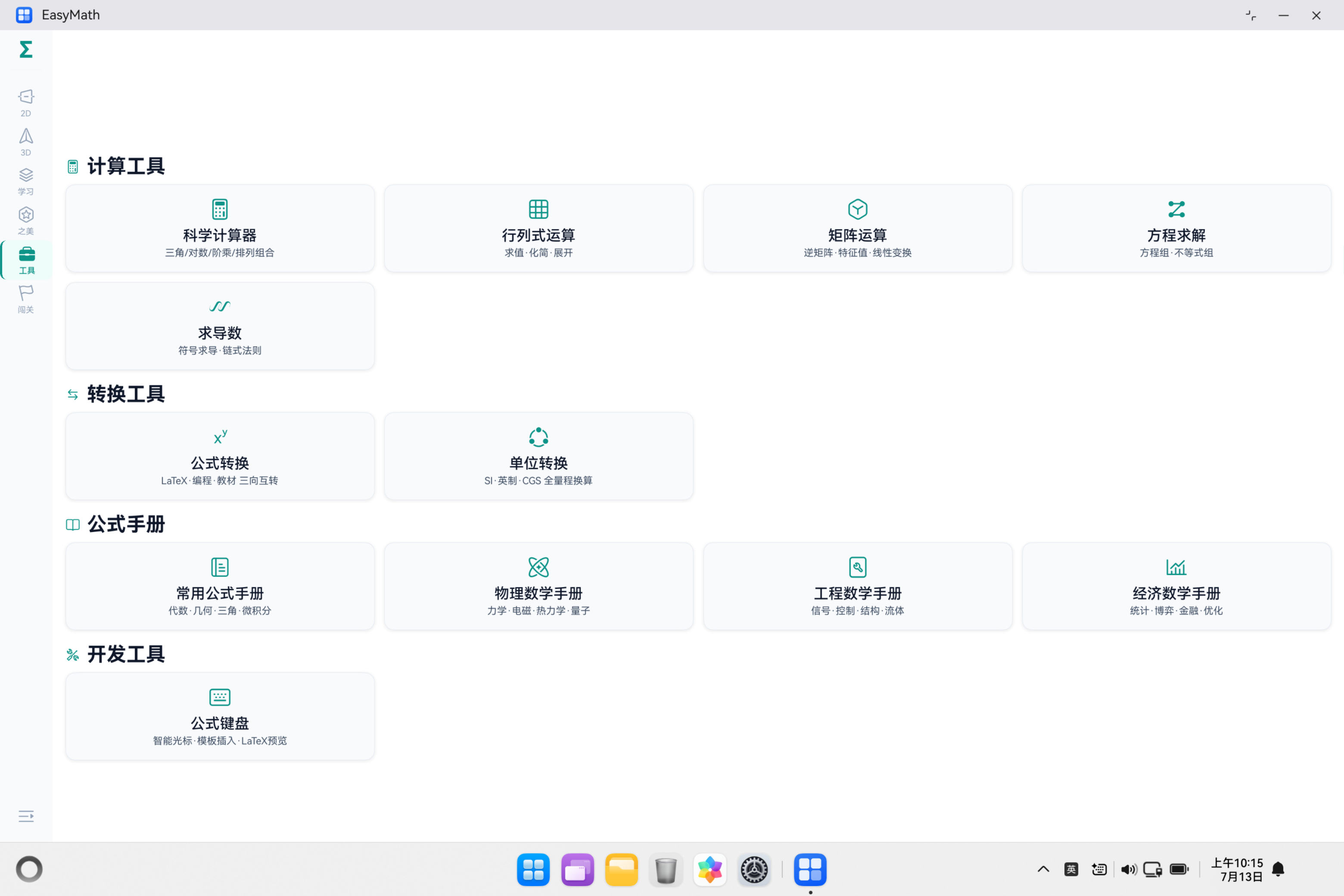Switch to the 之美 sidebar tab
The width and height of the screenshot is (1344, 896).
[26, 221]
